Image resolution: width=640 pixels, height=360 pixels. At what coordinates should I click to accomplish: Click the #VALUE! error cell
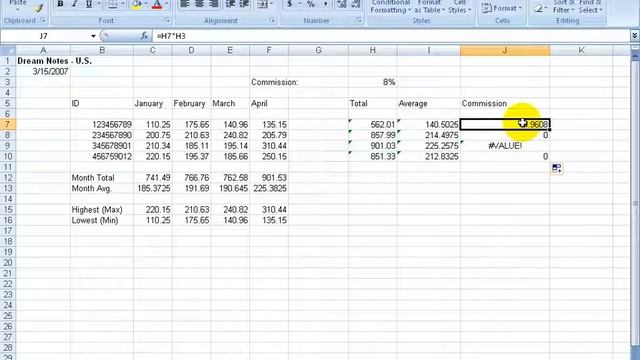pos(505,146)
